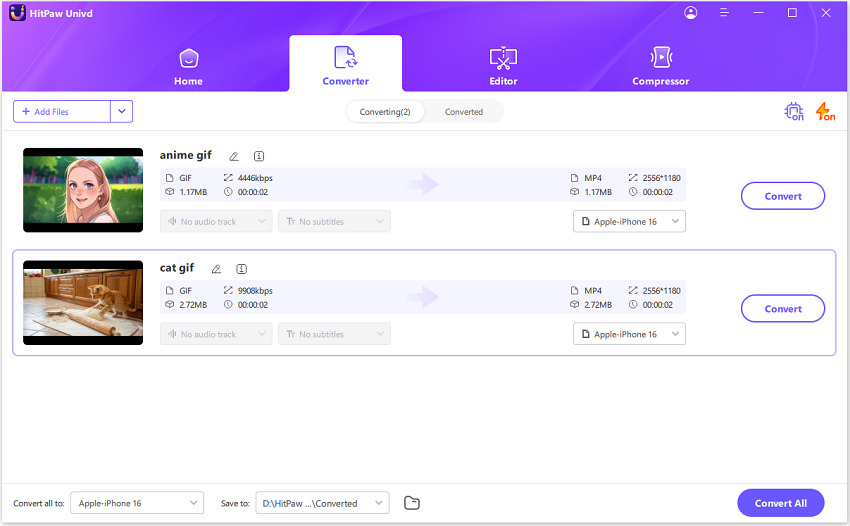
Task: Open audio track dropdown for cat gif
Action: point(216,334)
